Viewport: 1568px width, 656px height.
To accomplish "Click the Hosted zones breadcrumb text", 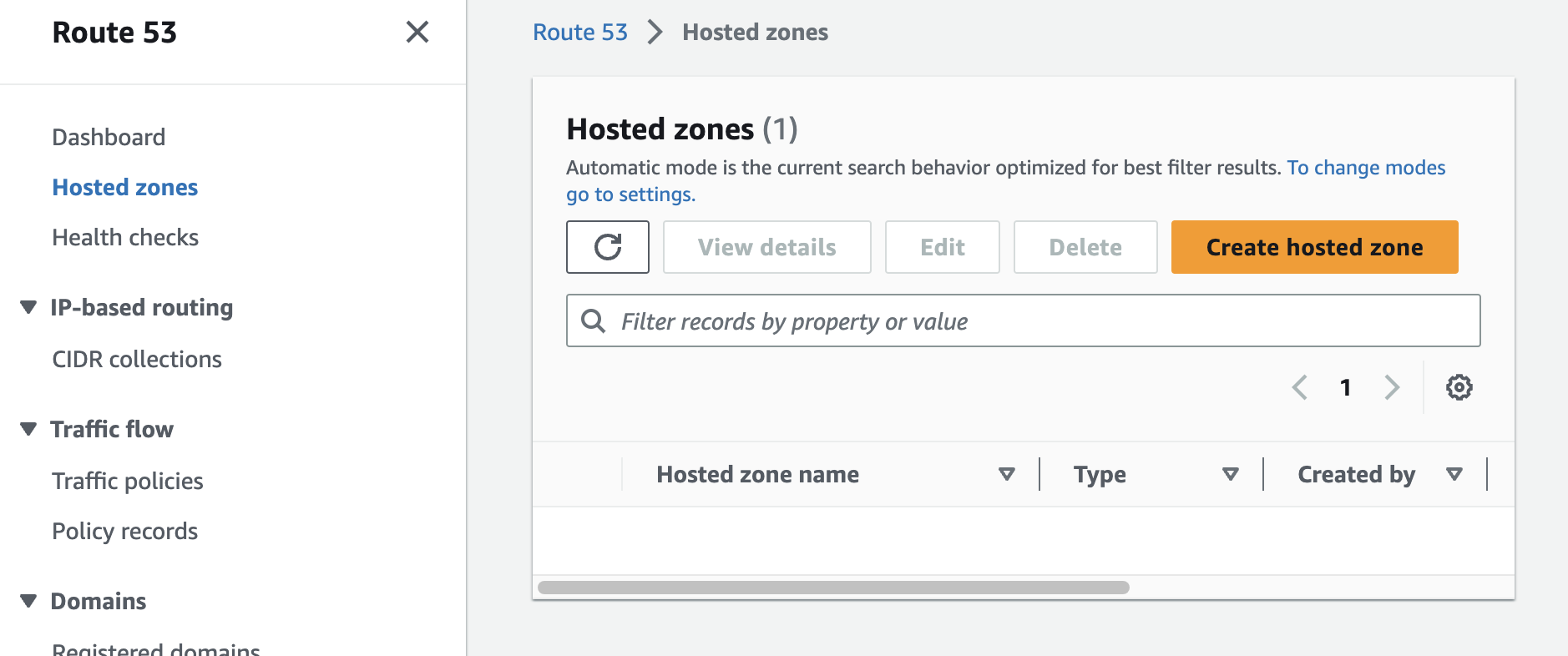I will 755,33.
